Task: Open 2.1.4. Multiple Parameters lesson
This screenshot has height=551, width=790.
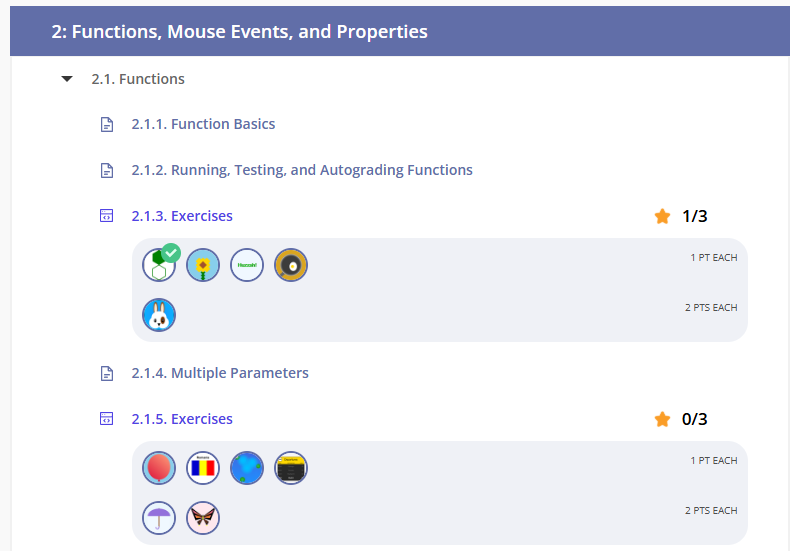Action: point(219,373)
